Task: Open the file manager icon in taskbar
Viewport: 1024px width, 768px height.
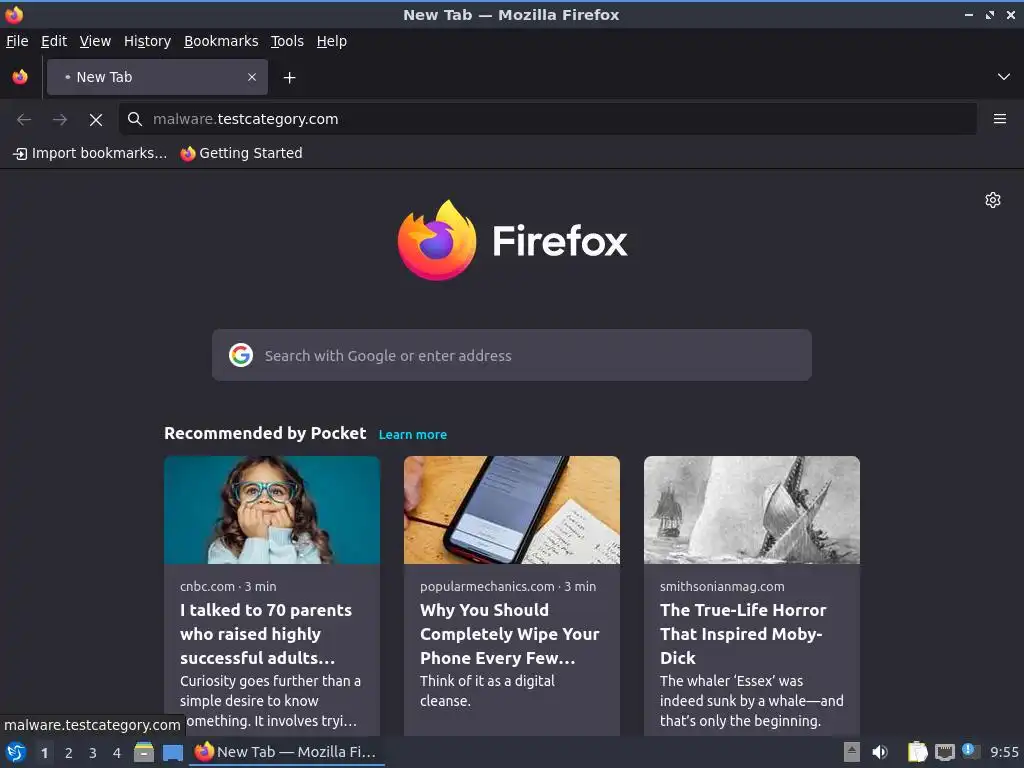Action: (x=144, y=752)
